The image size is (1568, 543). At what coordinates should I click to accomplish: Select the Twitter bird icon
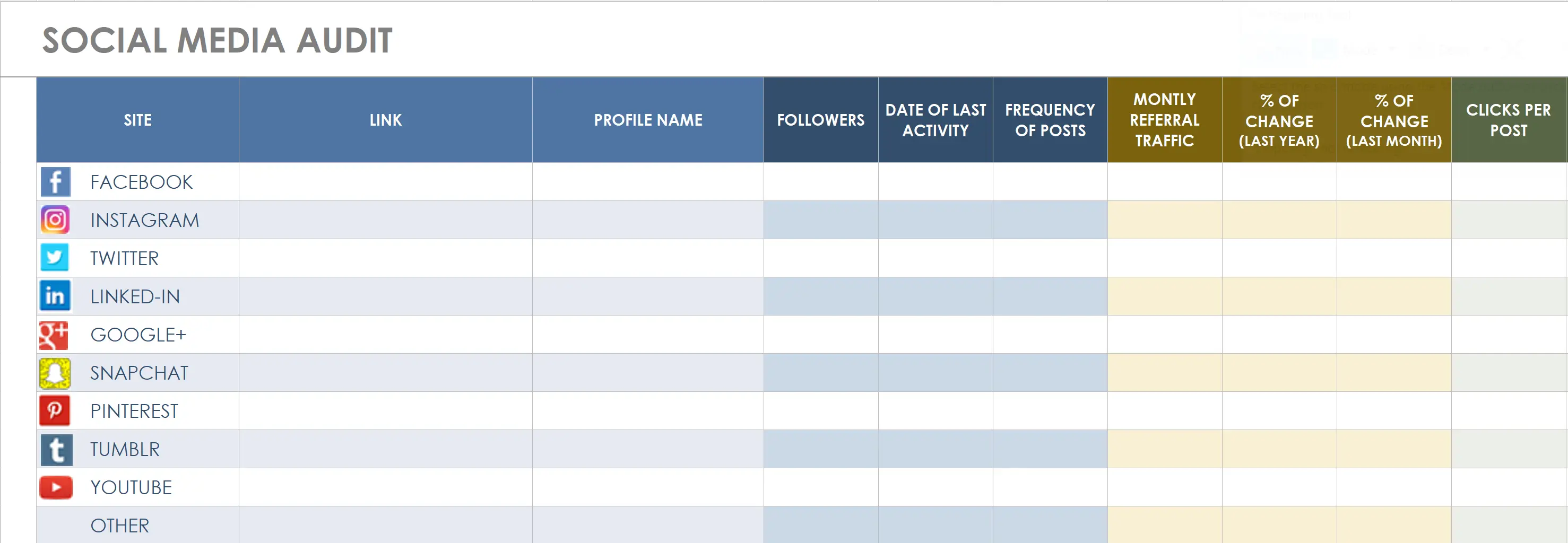pyautogui.click(x=55, y=258)
